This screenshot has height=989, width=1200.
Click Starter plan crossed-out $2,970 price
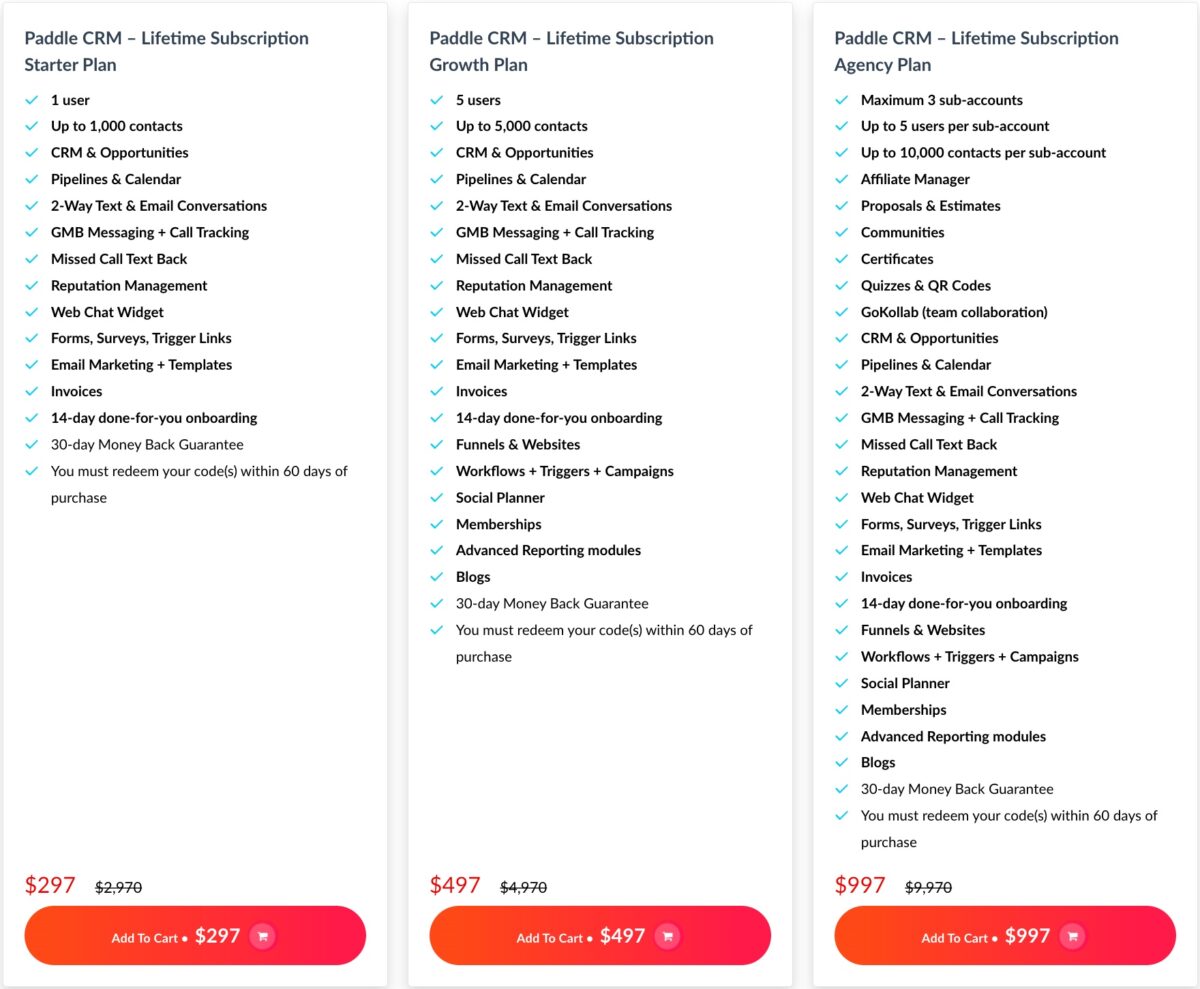[118, 887]
